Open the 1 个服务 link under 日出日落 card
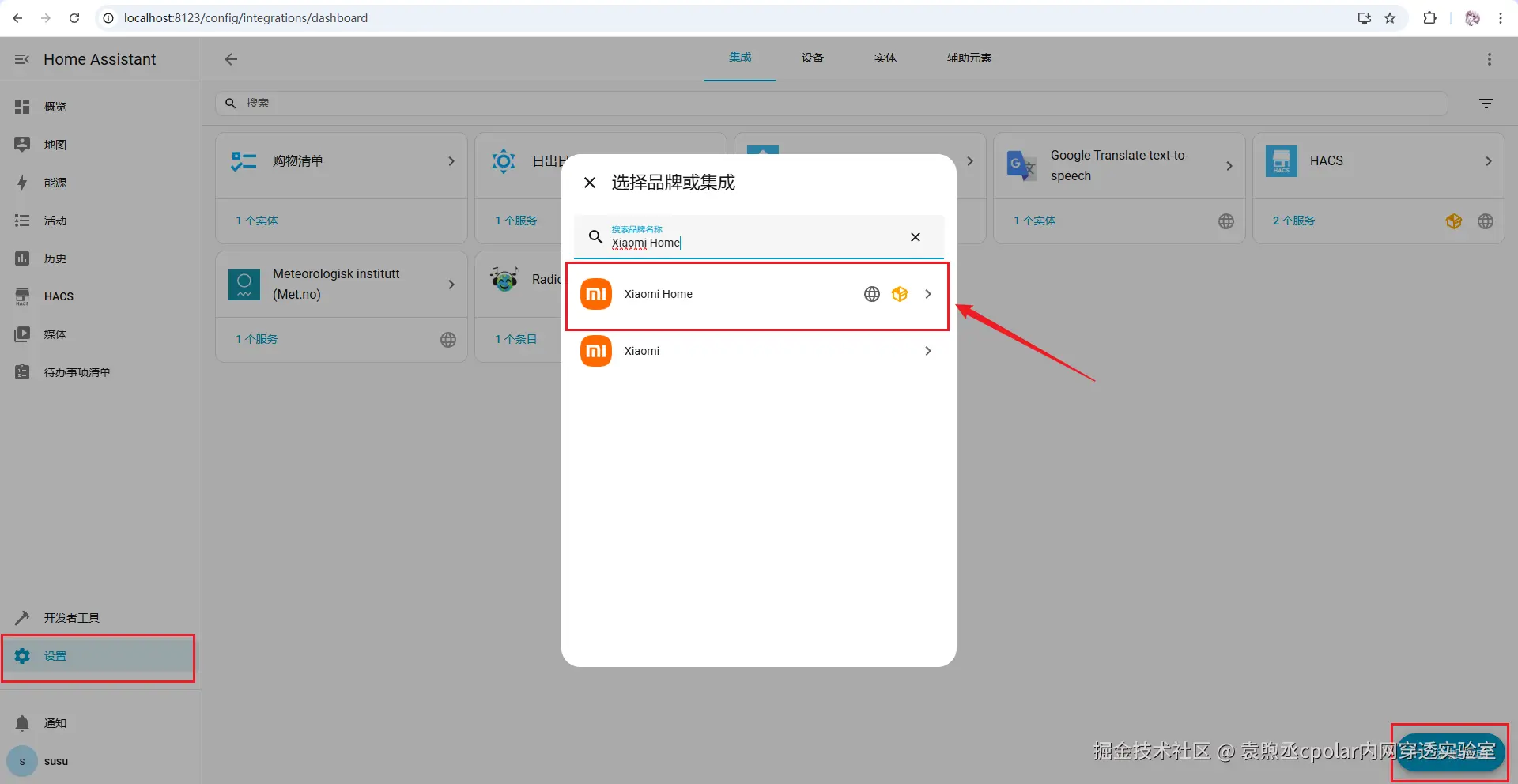This screenshot has width=1518, height=784. [x=516, y=221]
